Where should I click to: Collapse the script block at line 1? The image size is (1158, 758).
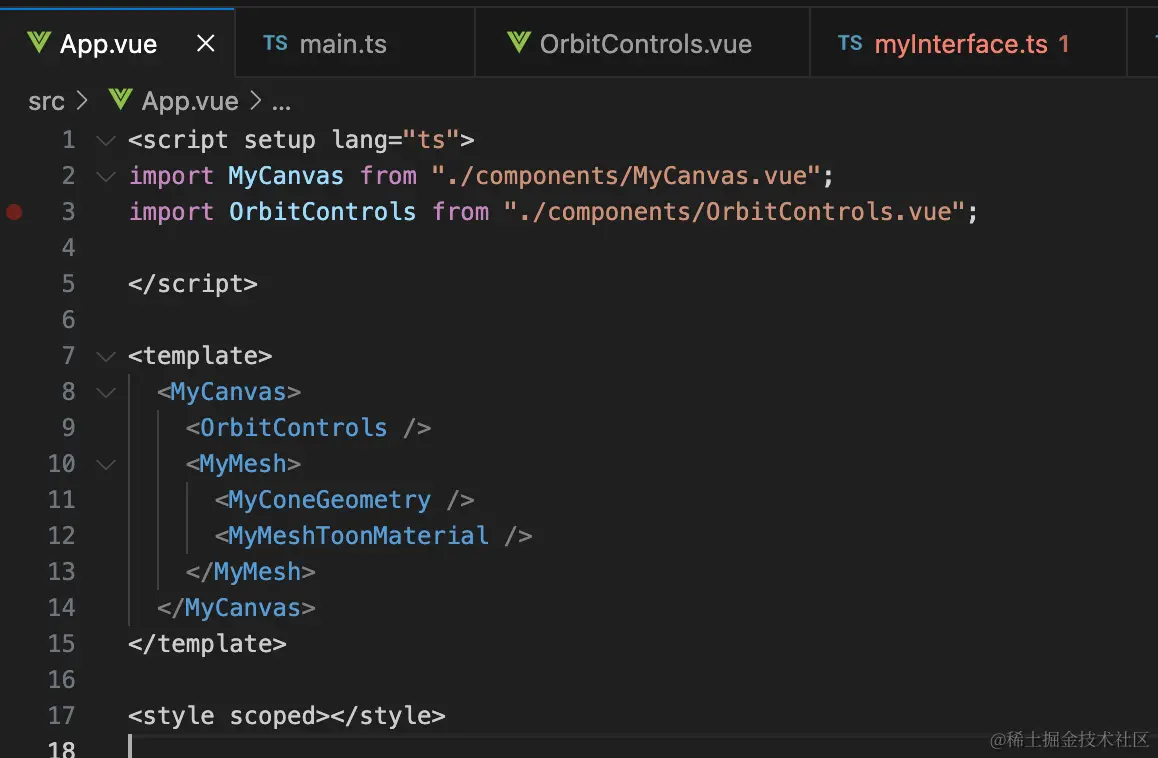(x=106, y=140)
